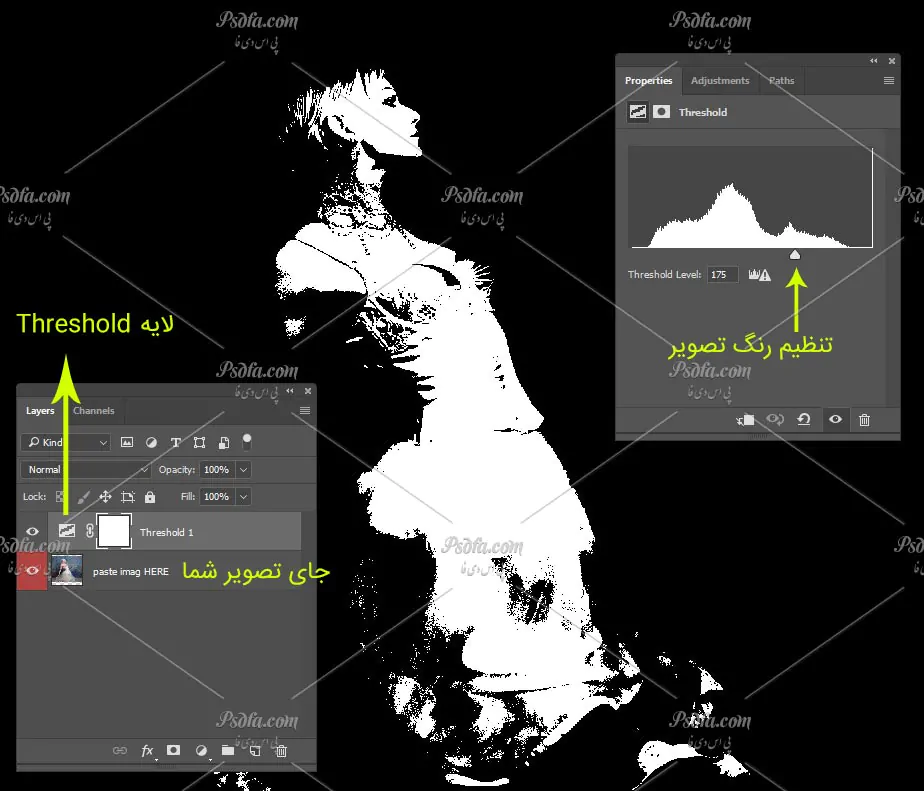
Task: Click mask link icon on Threshold 1 layer
Action: point(90,531)
